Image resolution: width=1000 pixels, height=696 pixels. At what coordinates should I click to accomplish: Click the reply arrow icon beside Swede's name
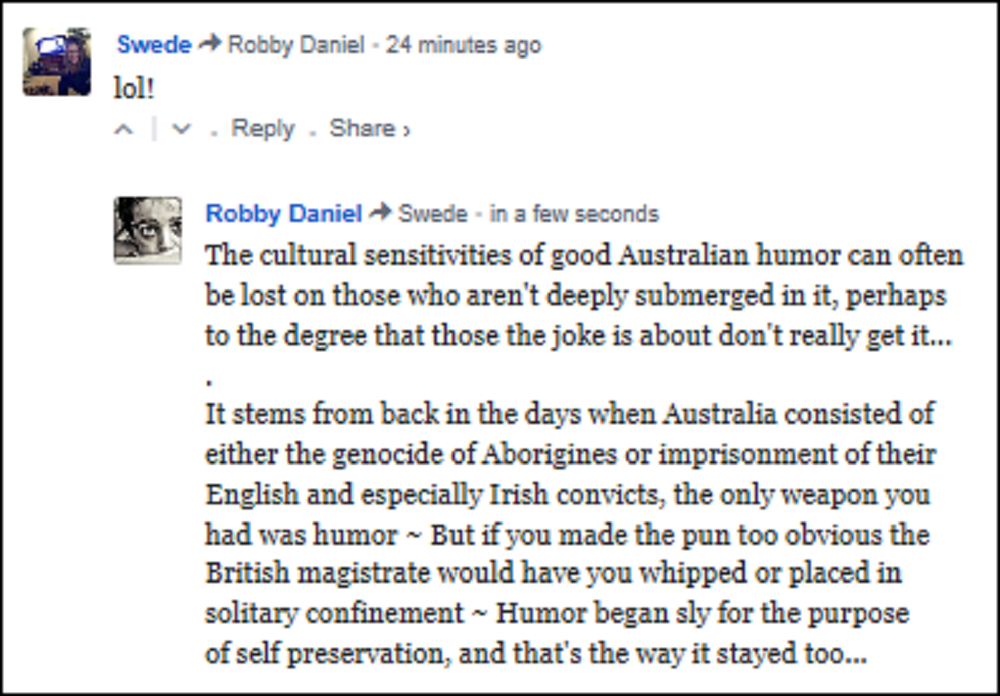(209, 45)
